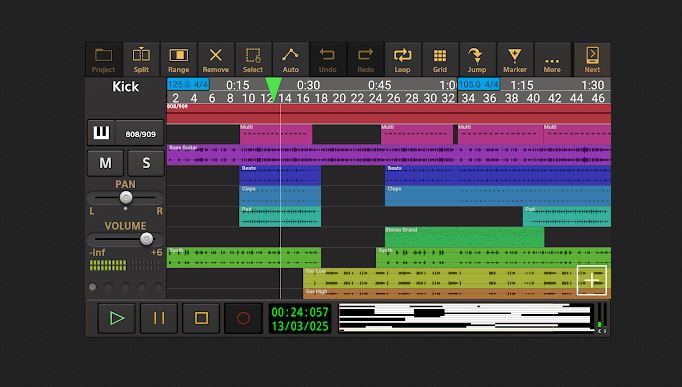
Task: Open the Auto automation tool
Action: point(291,60)
